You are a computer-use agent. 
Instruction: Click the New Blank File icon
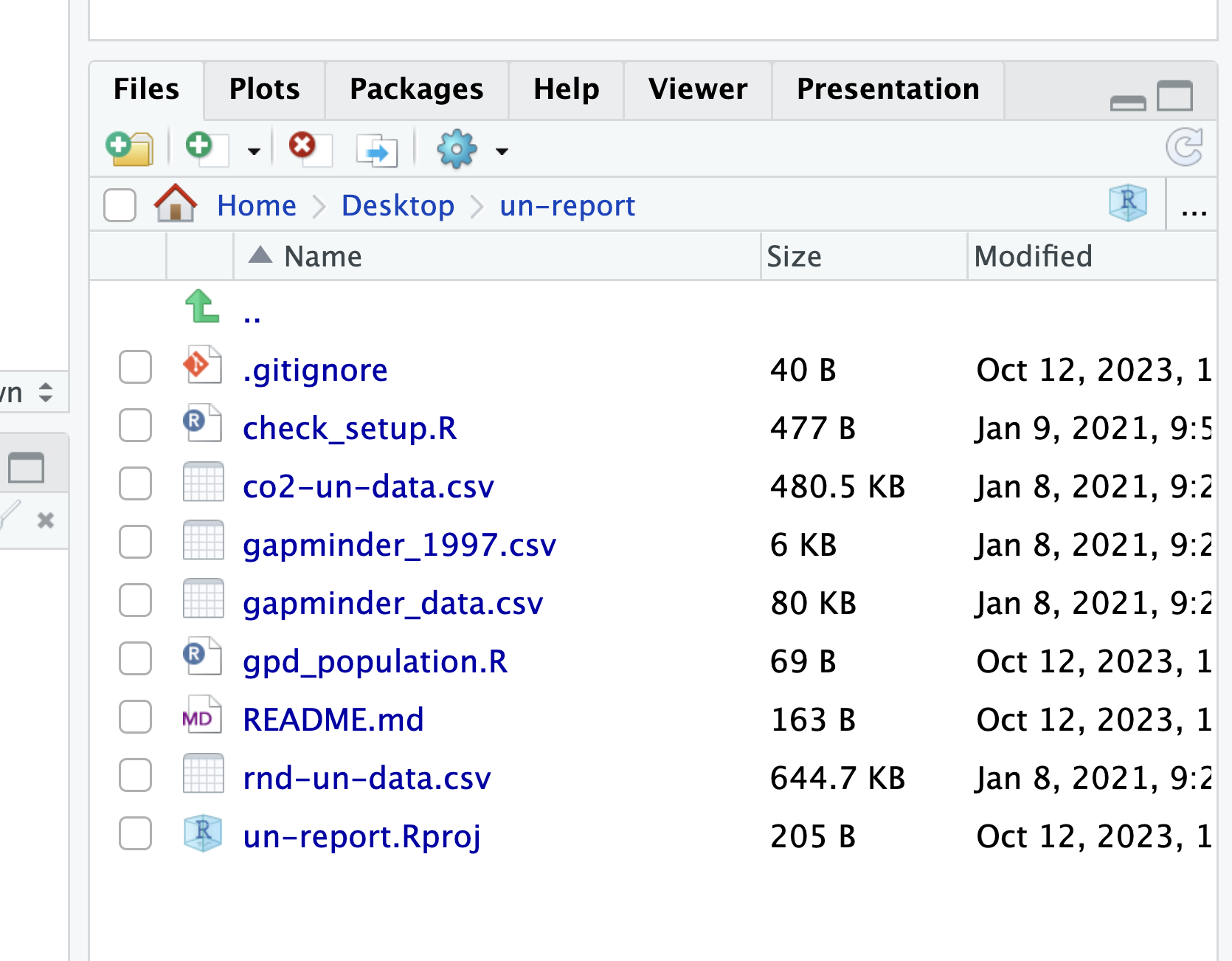[x=206, y=148]
